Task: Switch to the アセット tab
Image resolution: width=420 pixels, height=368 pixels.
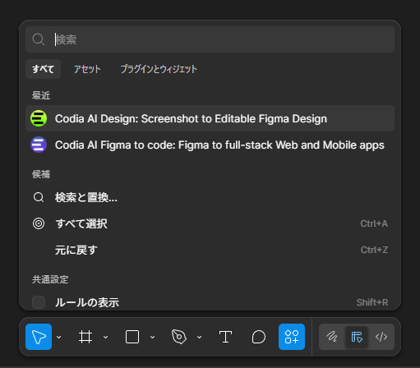Action: tap(87, 69)
